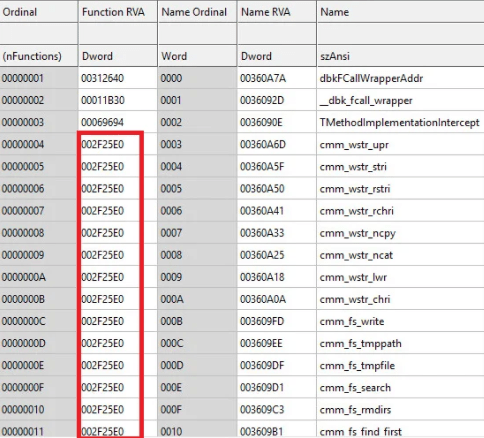Image resolution: width=484 pixels, height=438 pixels.
Task: Select Name RVA value 00360A7A
Action: point(277,78)
